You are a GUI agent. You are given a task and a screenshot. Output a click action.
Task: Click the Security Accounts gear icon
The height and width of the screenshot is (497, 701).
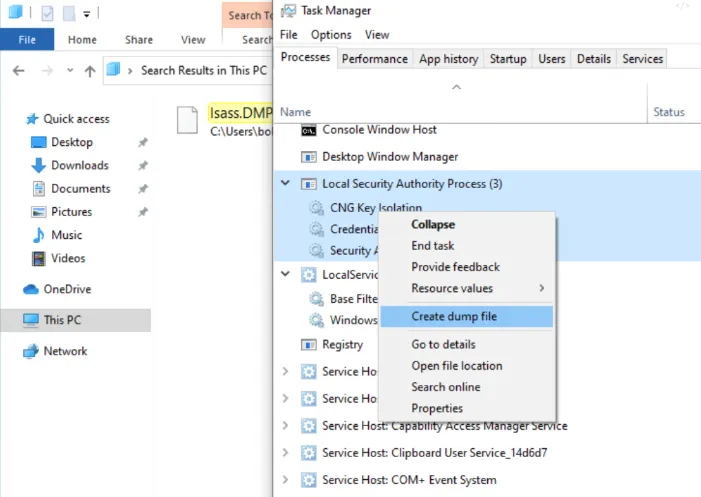[317, 251]
